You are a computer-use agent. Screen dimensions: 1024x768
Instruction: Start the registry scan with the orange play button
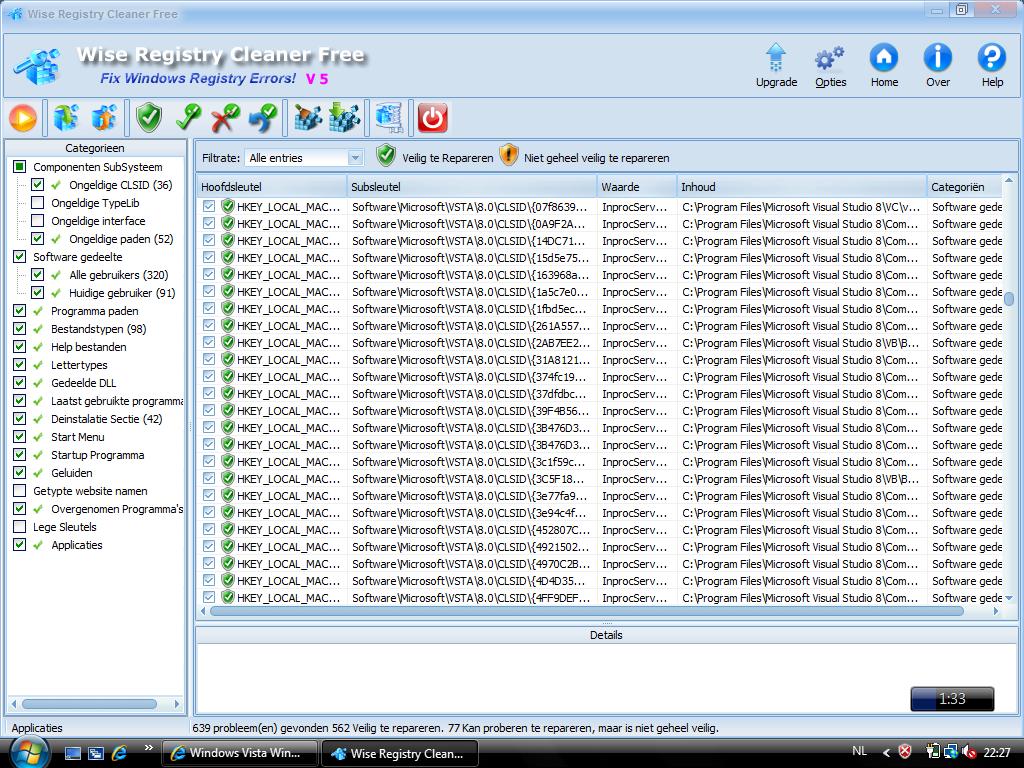(23, 118)
